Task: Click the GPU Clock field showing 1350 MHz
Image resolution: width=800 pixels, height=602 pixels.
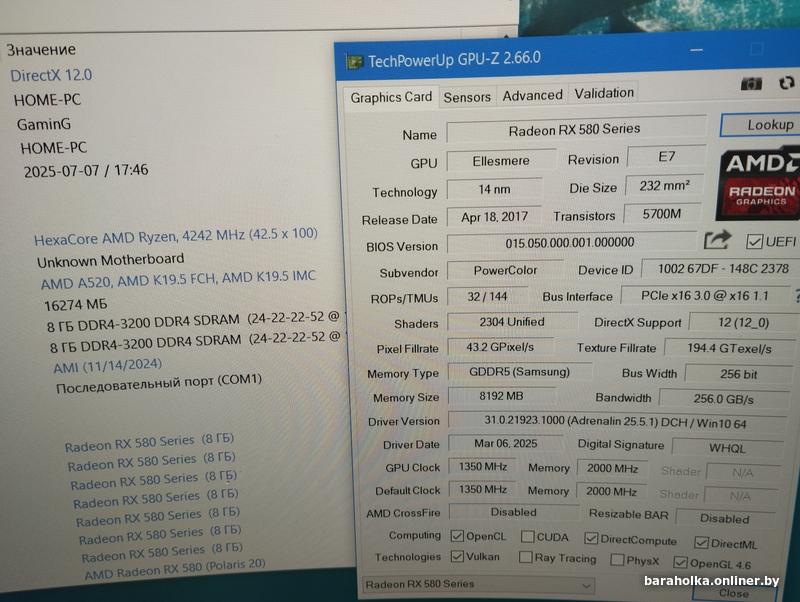Action: click(482, 466)
